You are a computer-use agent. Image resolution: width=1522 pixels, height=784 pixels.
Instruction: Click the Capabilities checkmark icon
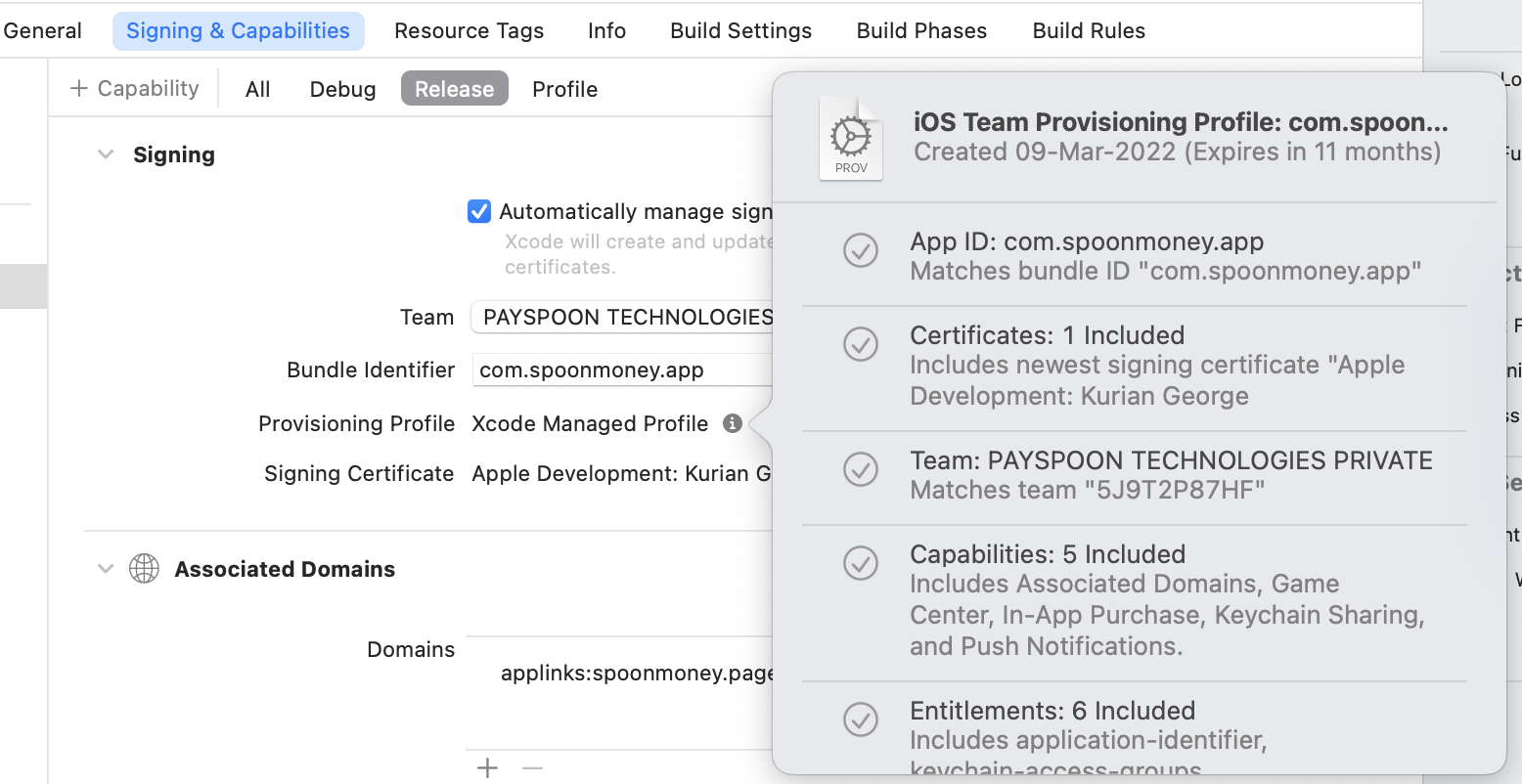click(x=861, y=563)
